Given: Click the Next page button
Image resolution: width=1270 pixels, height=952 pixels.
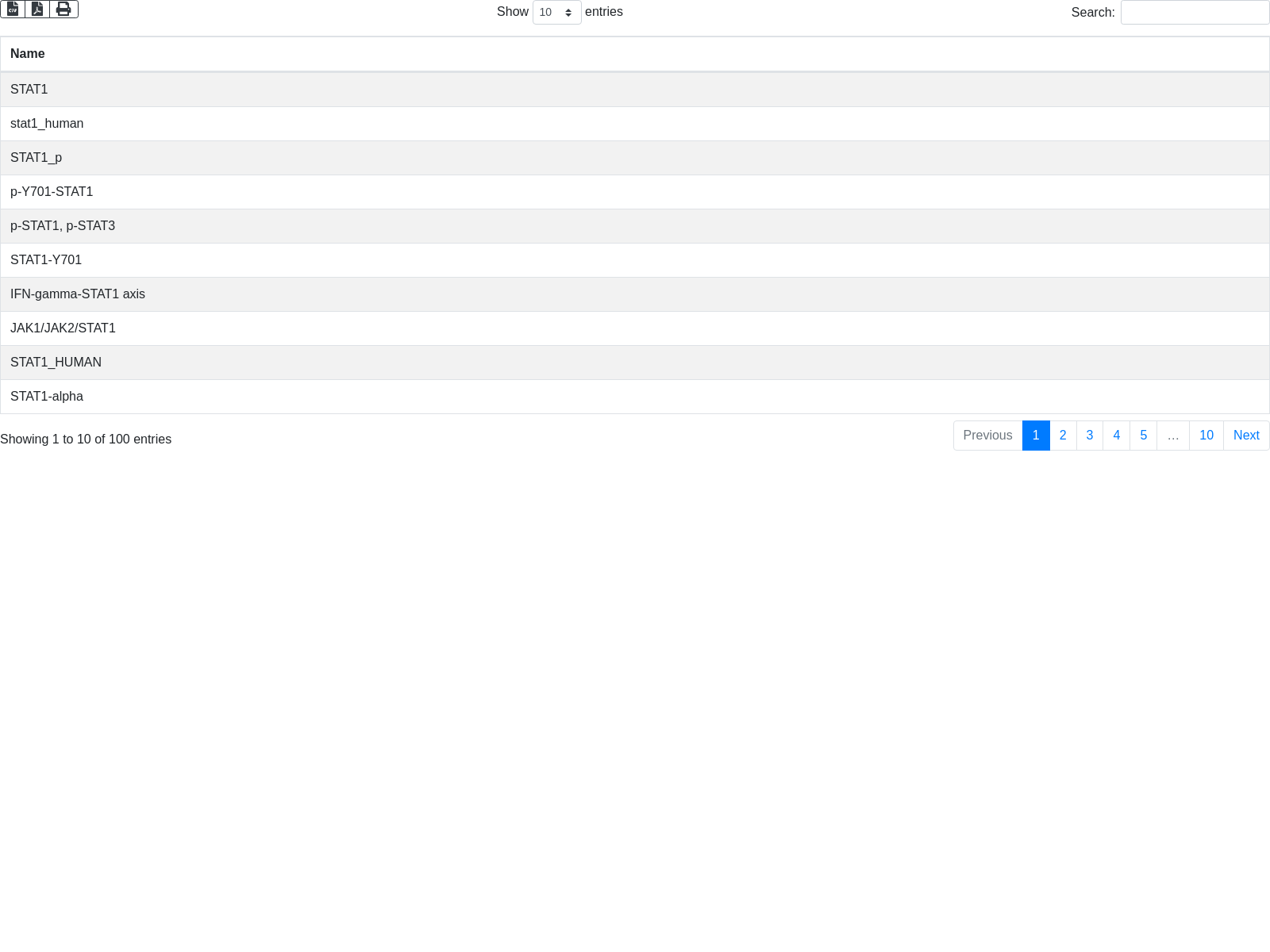Looking at the screenshot, I should [1246, 436].
